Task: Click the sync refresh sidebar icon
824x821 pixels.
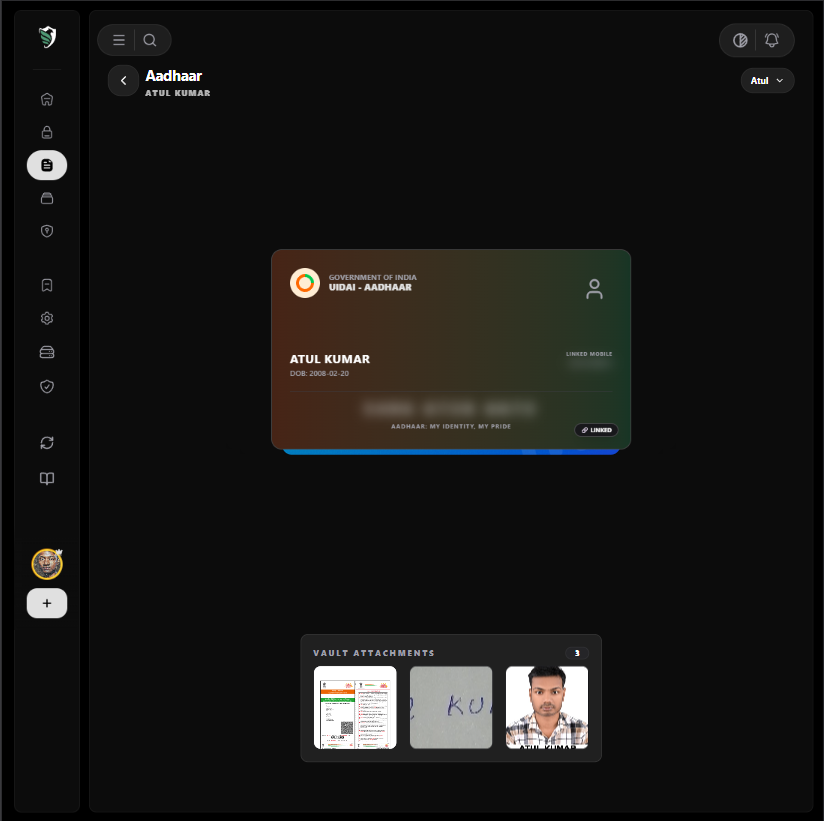Action: click(x=47, y=443)
